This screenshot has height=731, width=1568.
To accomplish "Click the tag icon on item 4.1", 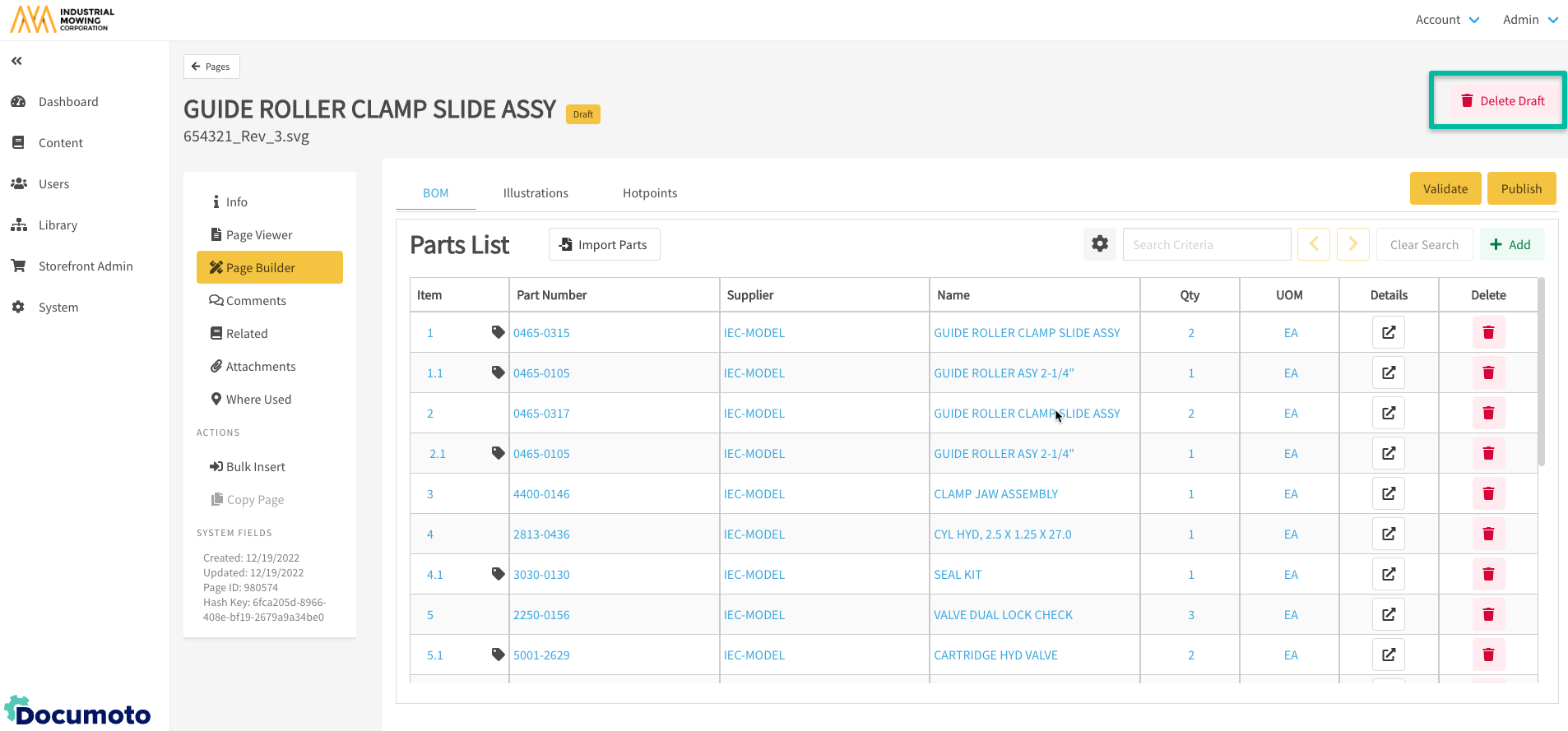I will 498,574.
